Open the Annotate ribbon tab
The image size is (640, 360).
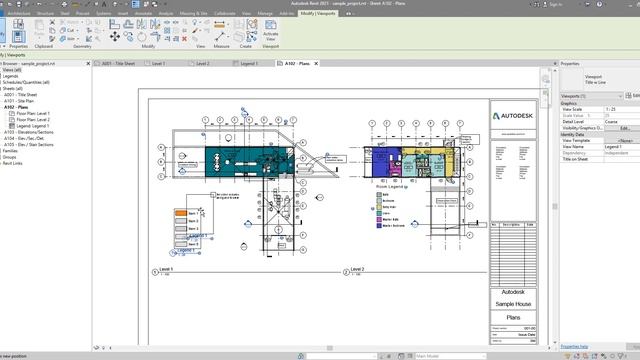tap(143, 13)
